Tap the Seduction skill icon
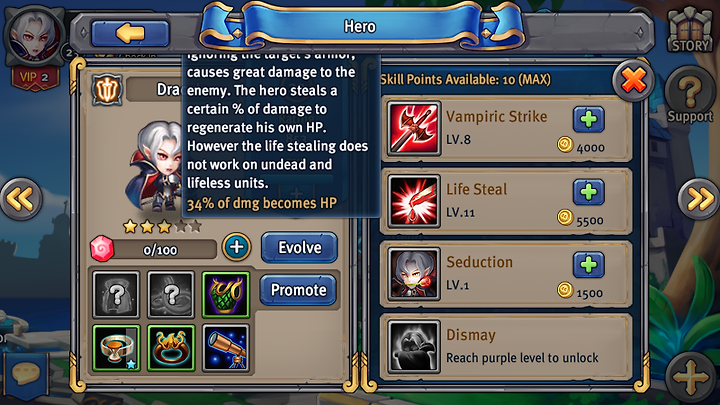720x405 pixels. tap(414, 274)
